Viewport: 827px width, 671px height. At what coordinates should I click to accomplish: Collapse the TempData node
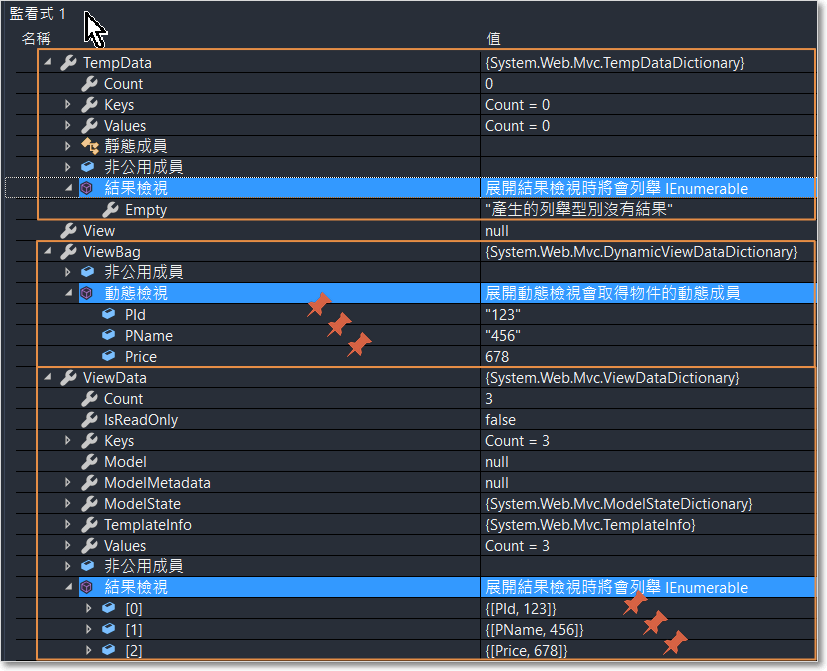click(x=48, y=62)
